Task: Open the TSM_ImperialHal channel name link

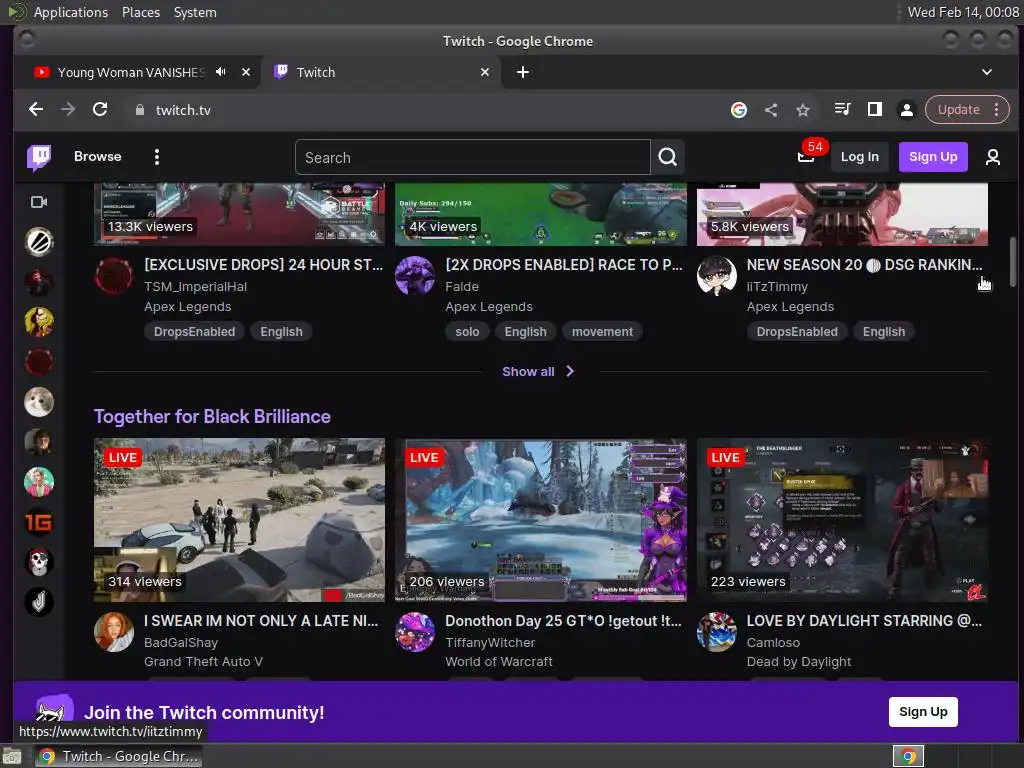Action: pos(195,287)
